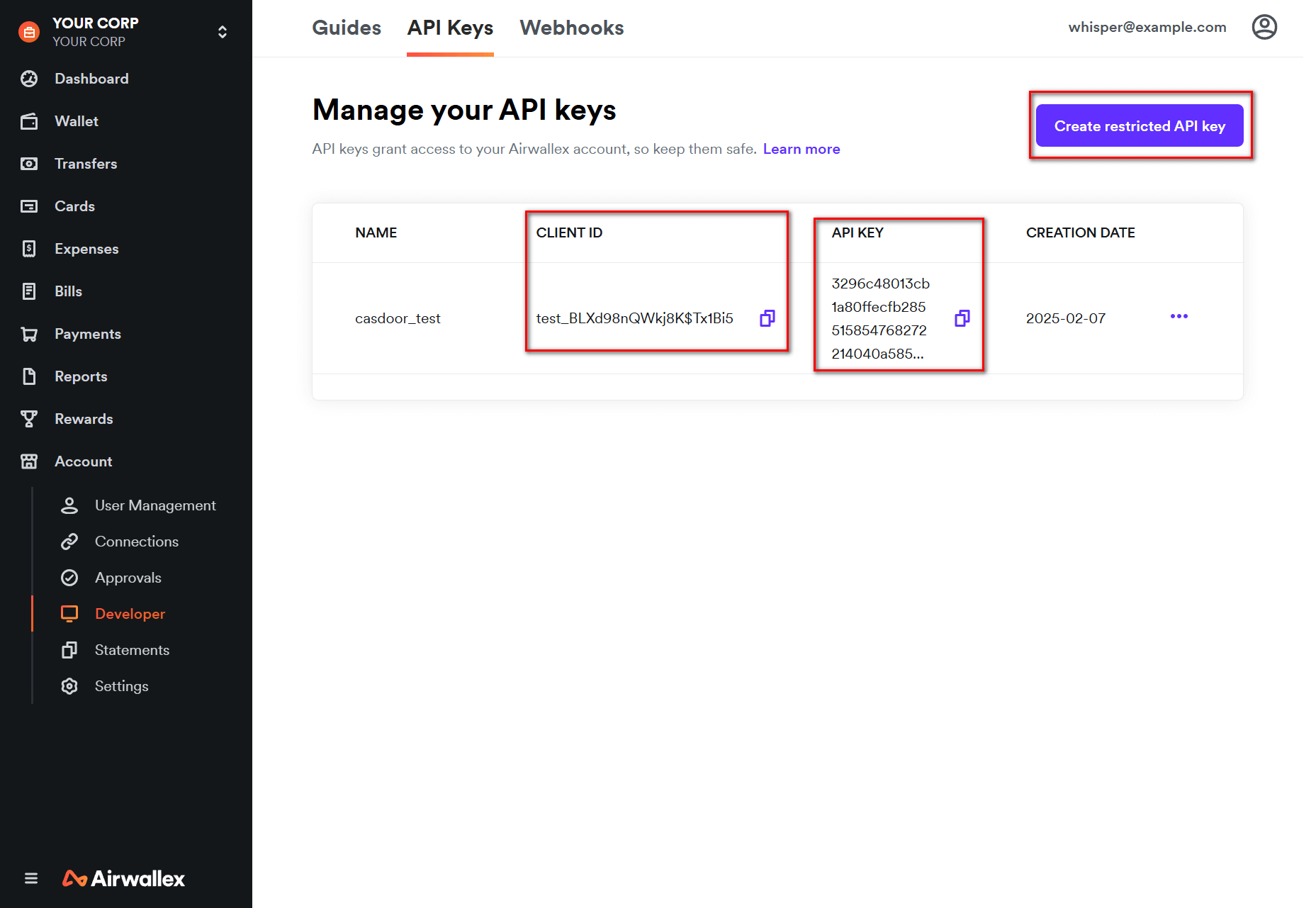Select the Expenses icon
Viewport: 1316px width, 908px height.
pos(29,248)
